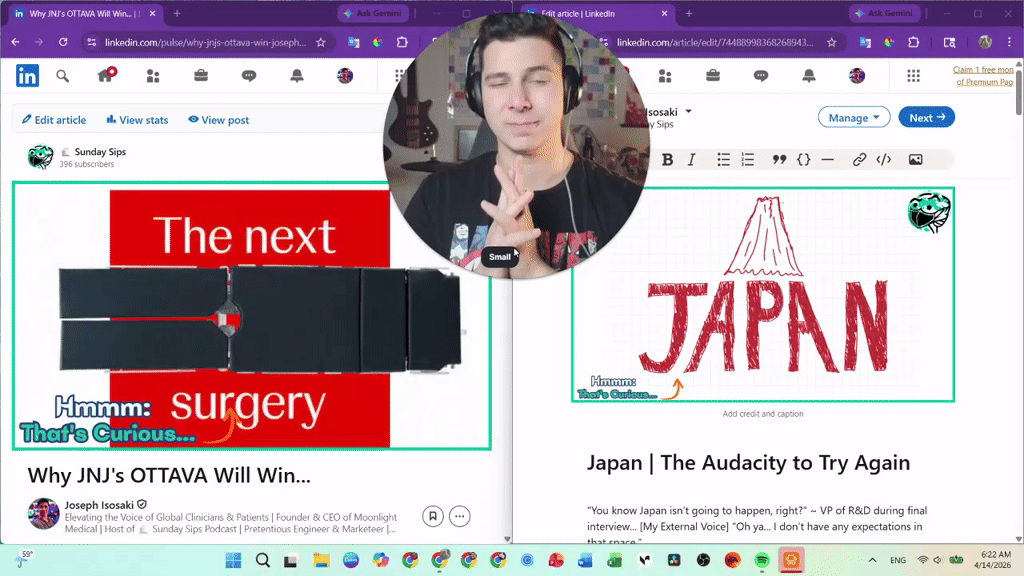Open the For Business apps grid in right window

(x=914, y=76)
